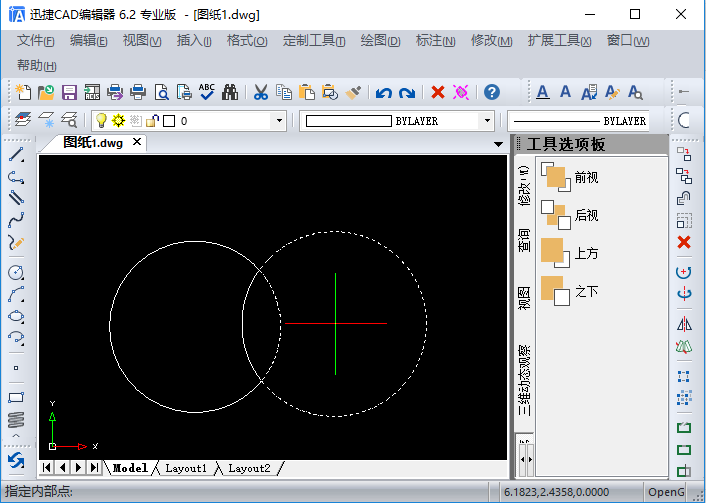Click the white layer 0 color swatch
Screen dimensions: 706x503
tap(169, 121)
